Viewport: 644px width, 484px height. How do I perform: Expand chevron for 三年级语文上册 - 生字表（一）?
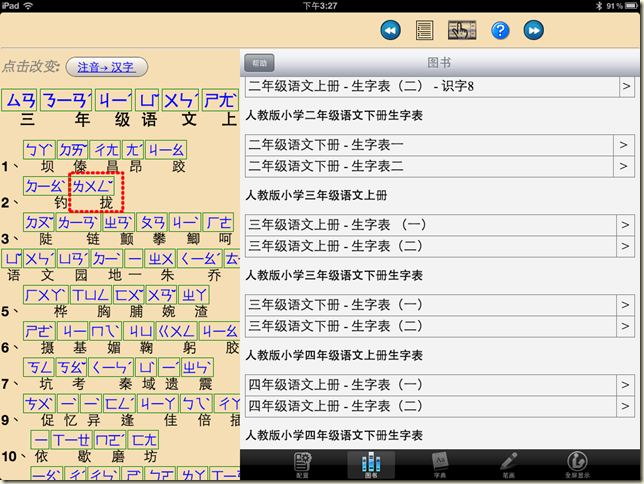[x=625, y=225]
